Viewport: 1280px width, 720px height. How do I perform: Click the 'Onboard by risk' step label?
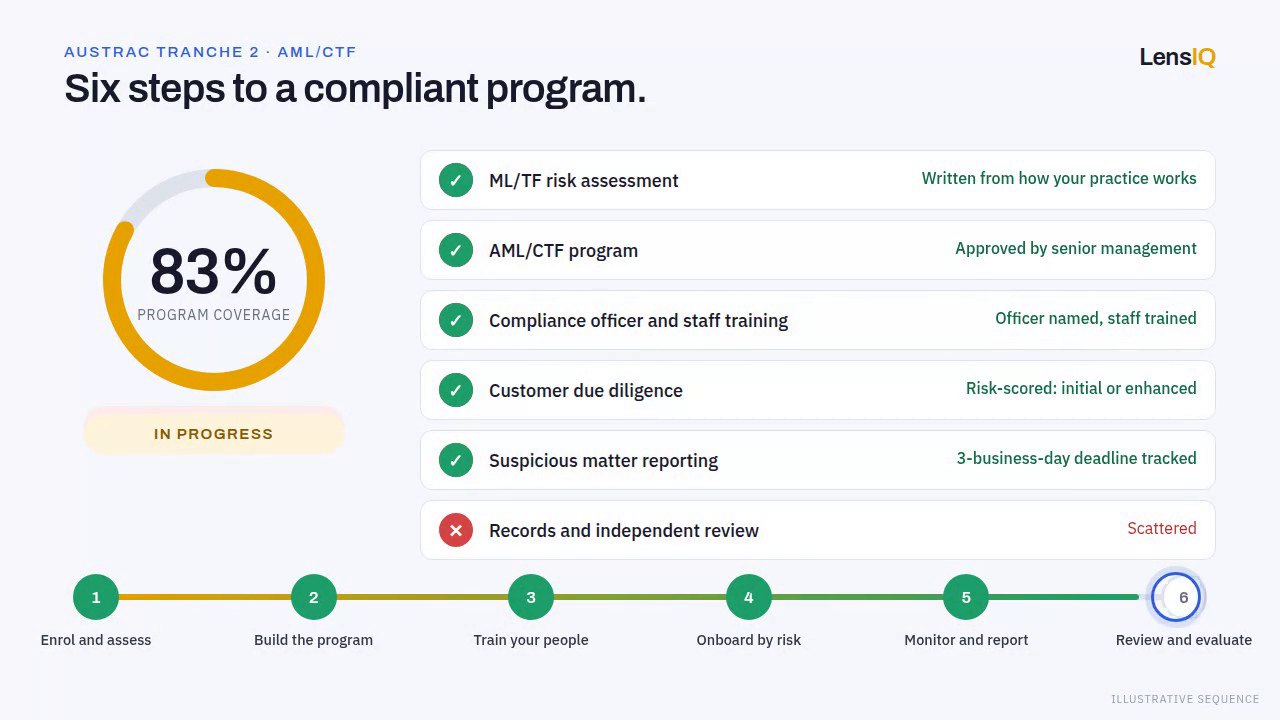748,640
